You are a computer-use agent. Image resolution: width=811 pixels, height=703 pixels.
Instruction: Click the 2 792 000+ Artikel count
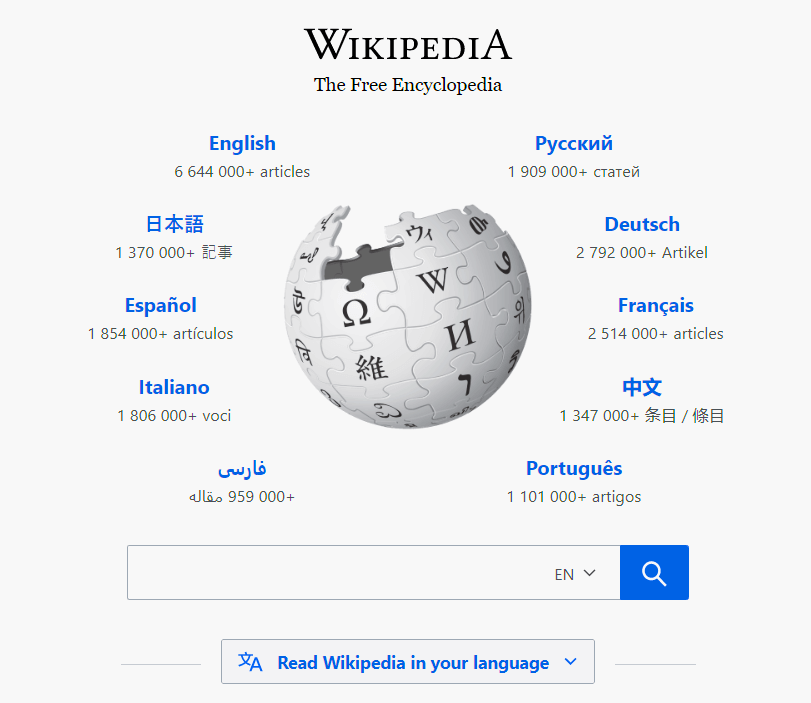[x=642, y=252]
